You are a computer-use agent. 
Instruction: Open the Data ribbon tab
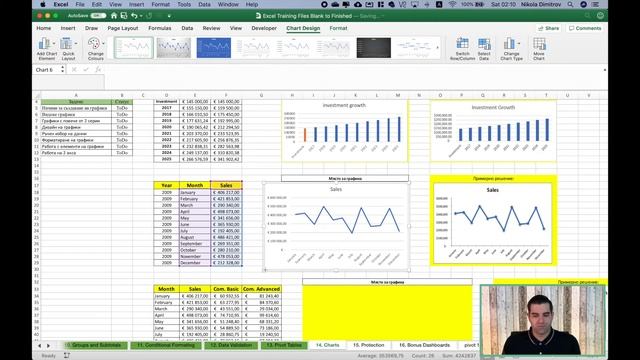click(187, 28)
